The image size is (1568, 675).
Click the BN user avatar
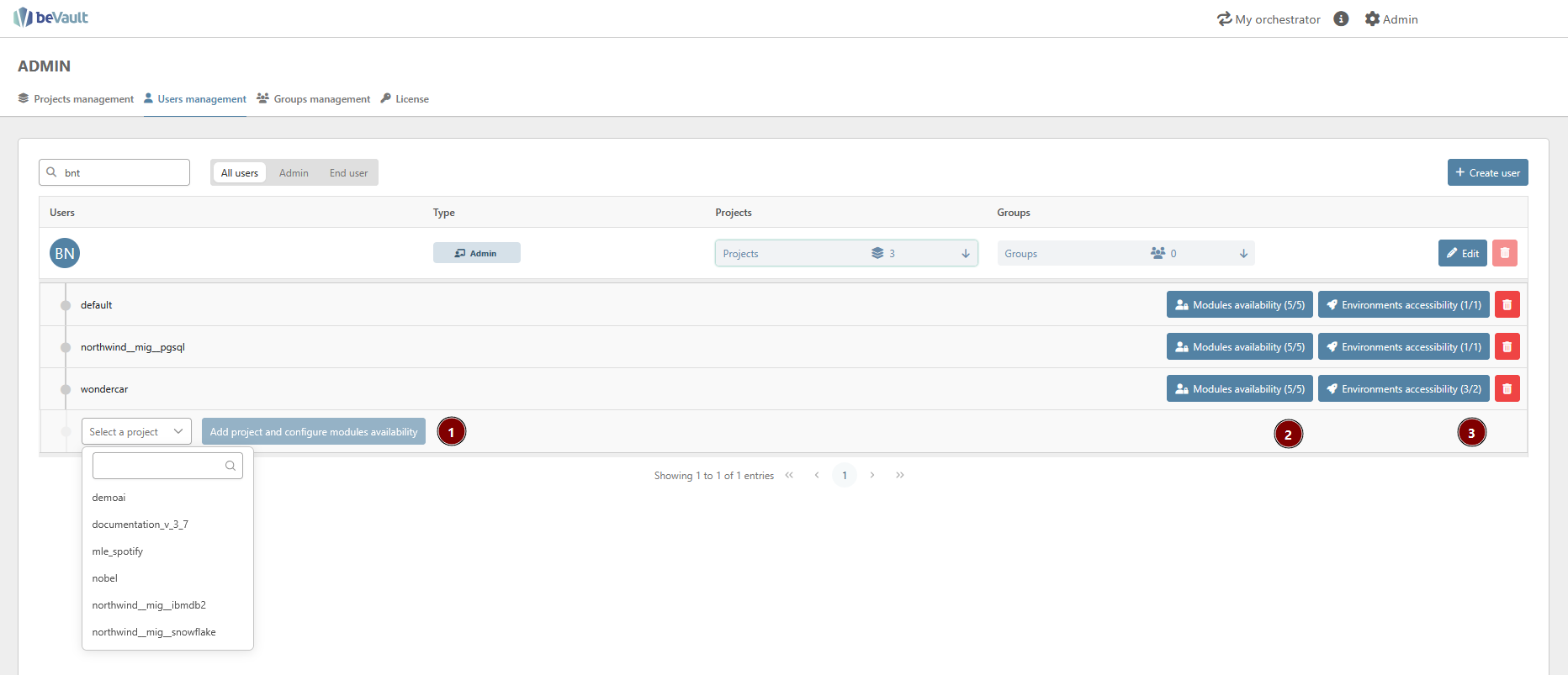65,253
